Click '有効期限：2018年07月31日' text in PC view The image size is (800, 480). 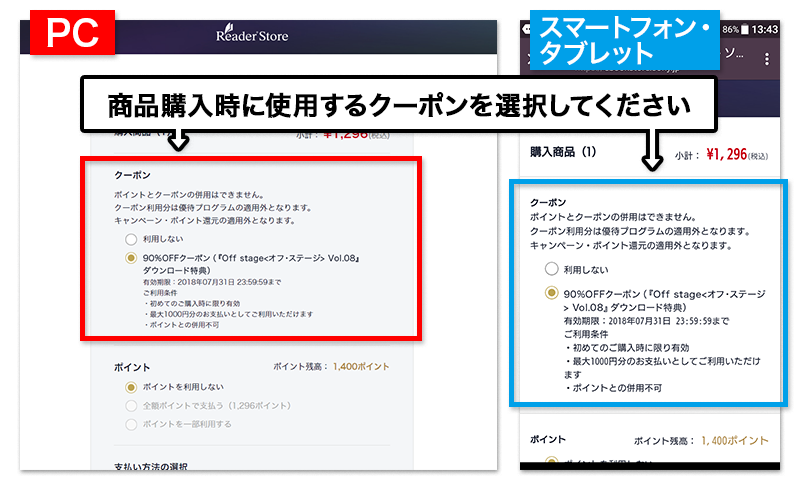coord(189,282)
